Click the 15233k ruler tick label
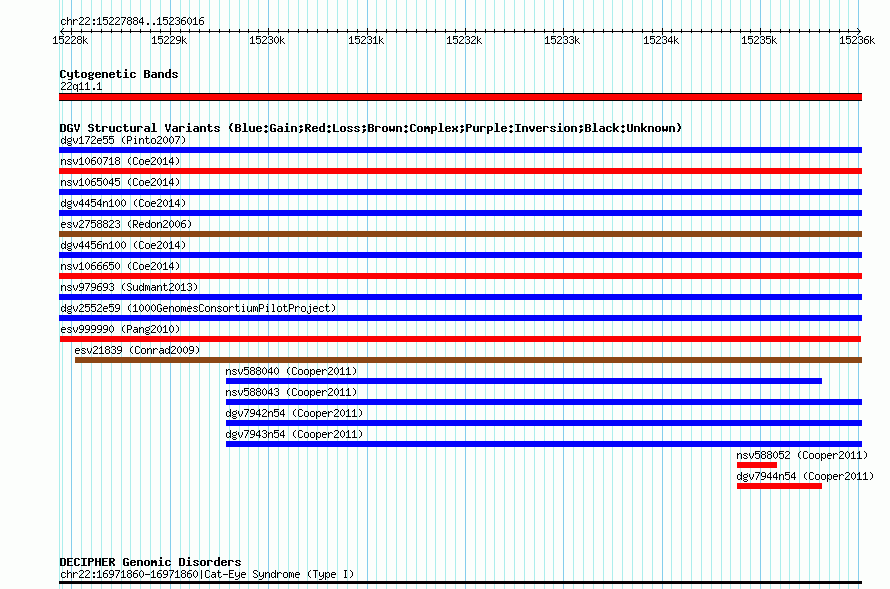 pos(562,40)
